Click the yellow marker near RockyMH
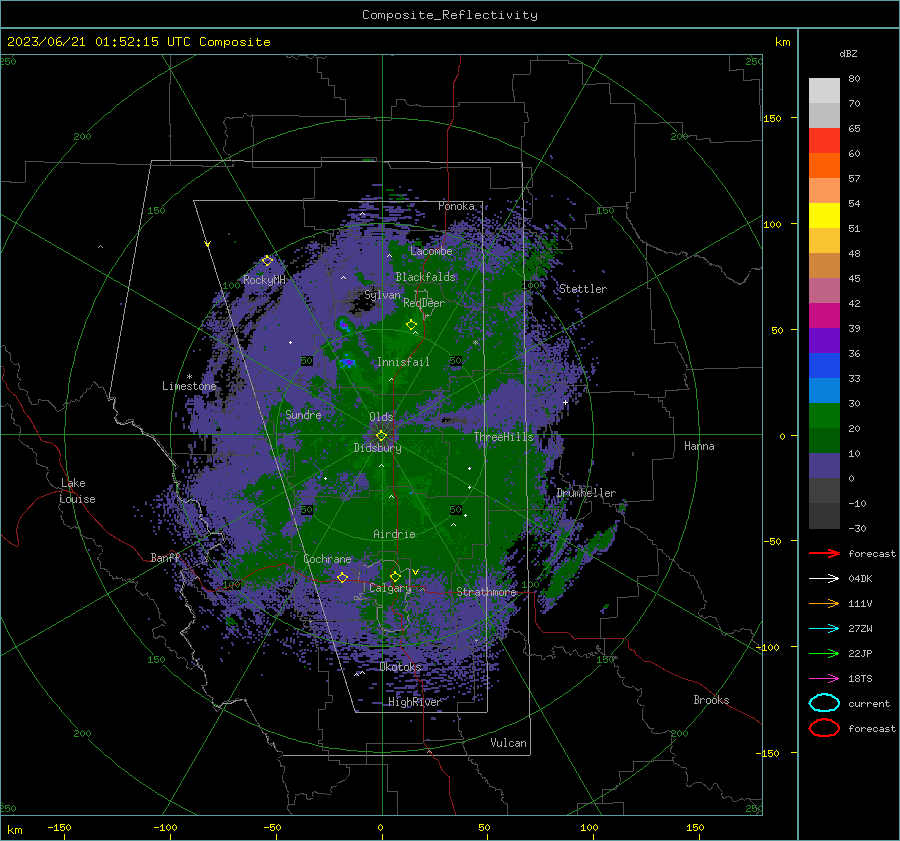Image resolution: width=900 pixels, height=841 pixels. (x=267, y=261)
